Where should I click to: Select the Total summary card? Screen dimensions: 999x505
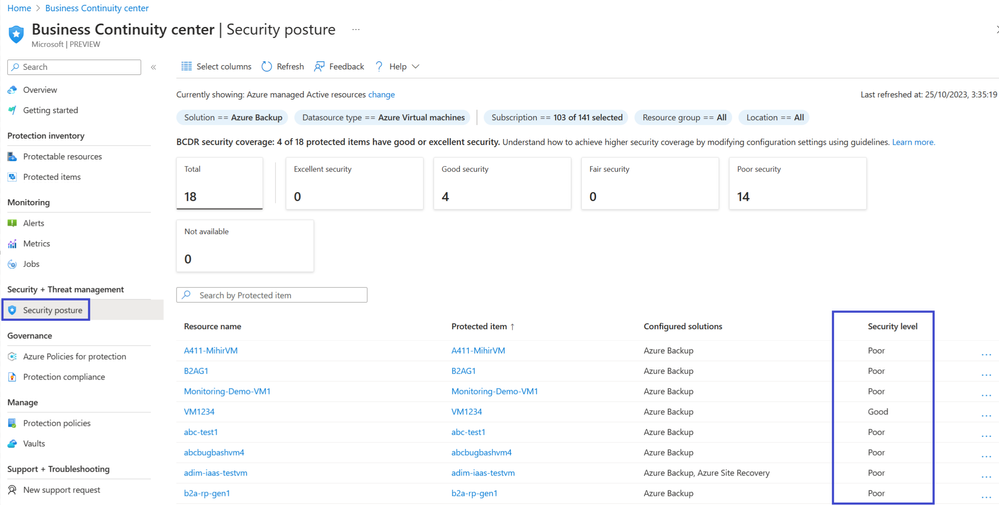click(x=219, y=183)
